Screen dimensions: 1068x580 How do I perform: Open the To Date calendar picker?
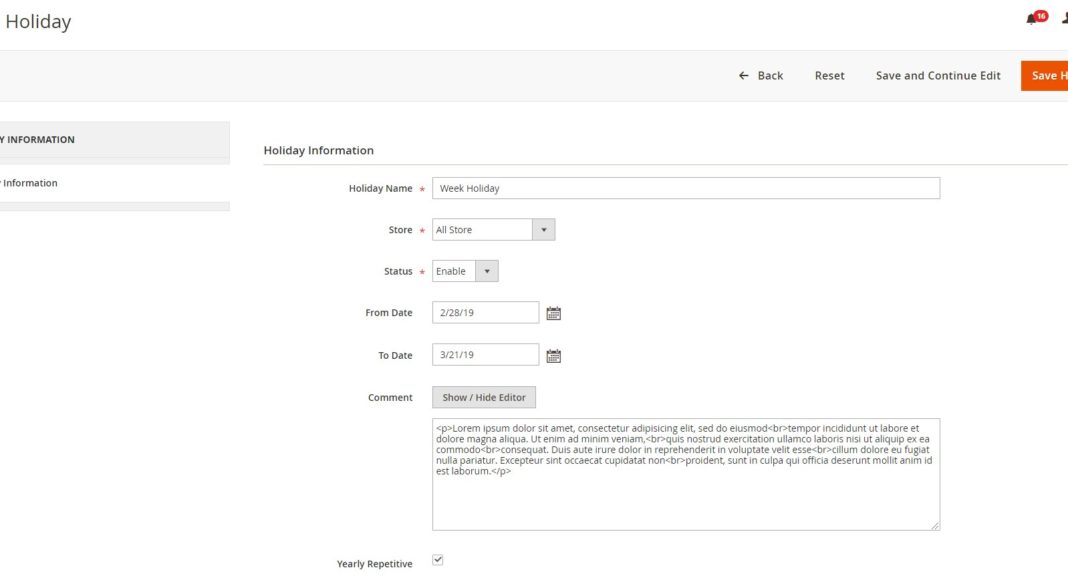(554, 355)
